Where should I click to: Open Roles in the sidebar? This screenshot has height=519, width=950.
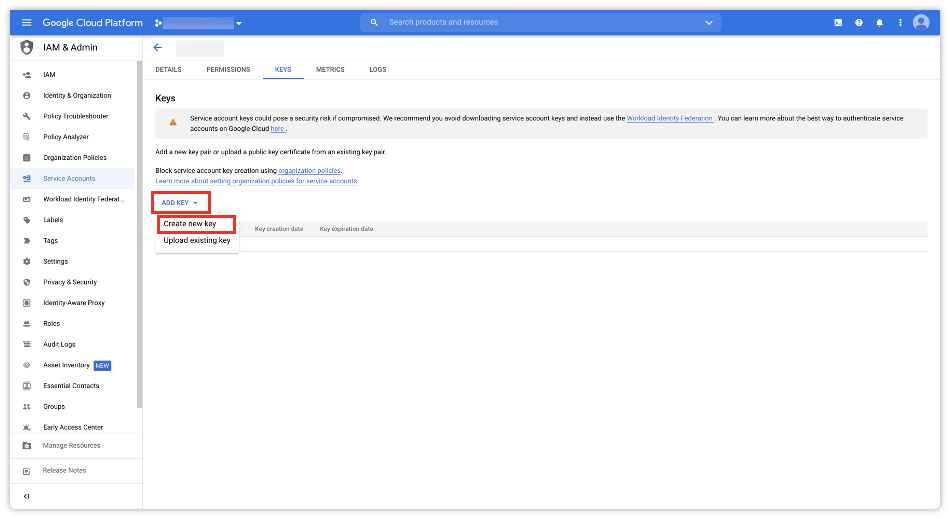pos(51,323)
